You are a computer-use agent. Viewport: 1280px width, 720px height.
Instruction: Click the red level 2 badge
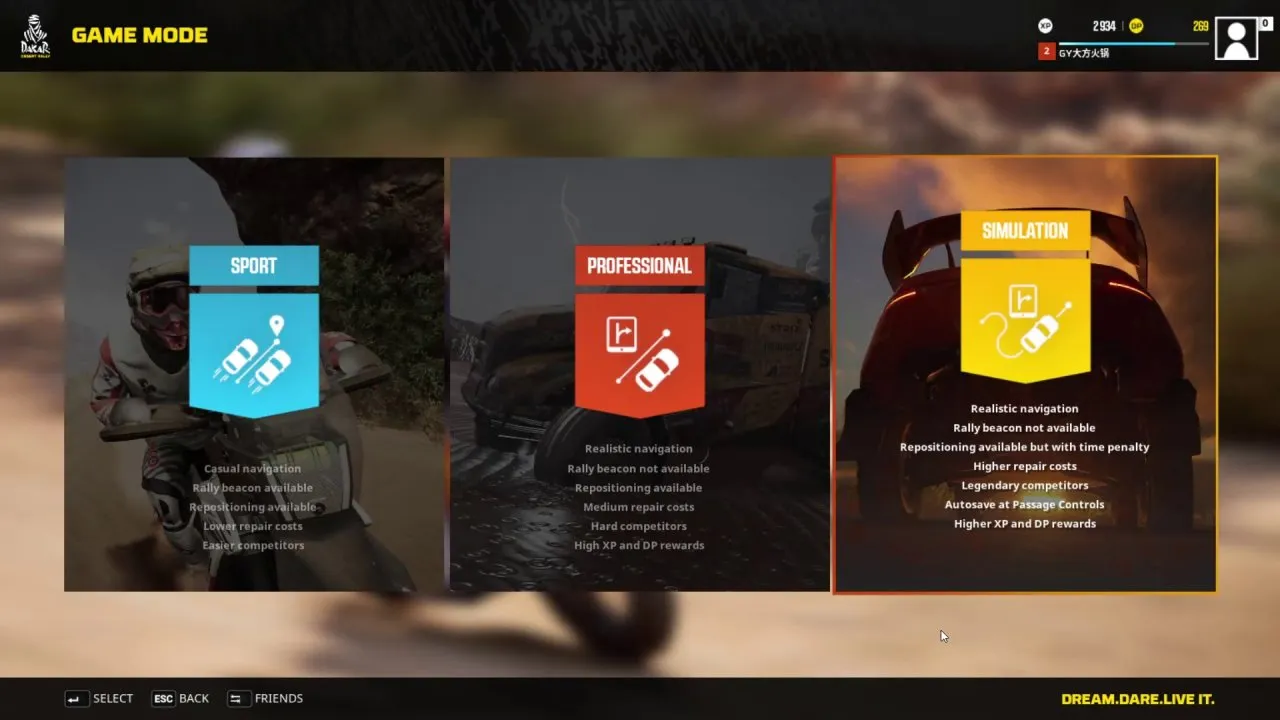(x=1046, y=52)
